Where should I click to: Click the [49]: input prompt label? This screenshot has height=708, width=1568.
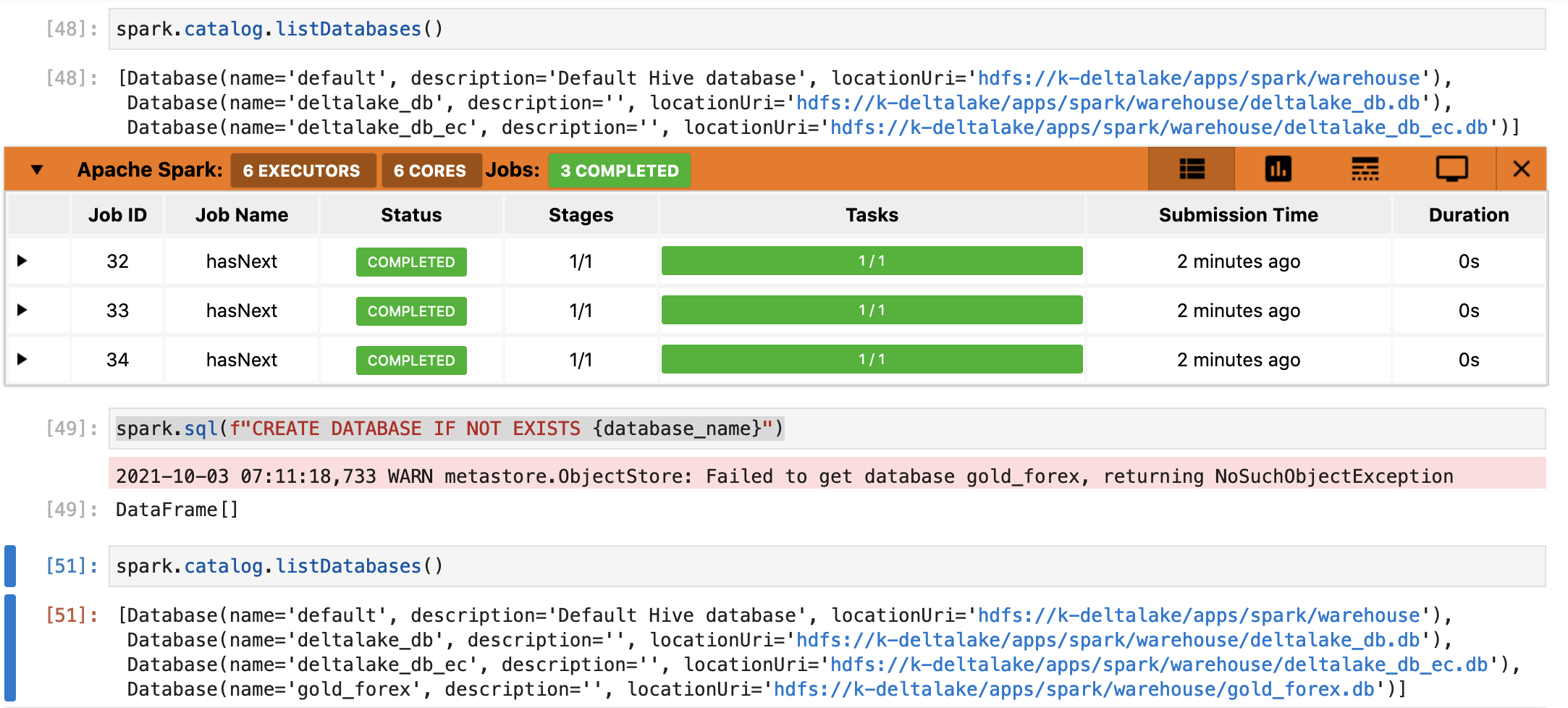[x=72, y=429]
